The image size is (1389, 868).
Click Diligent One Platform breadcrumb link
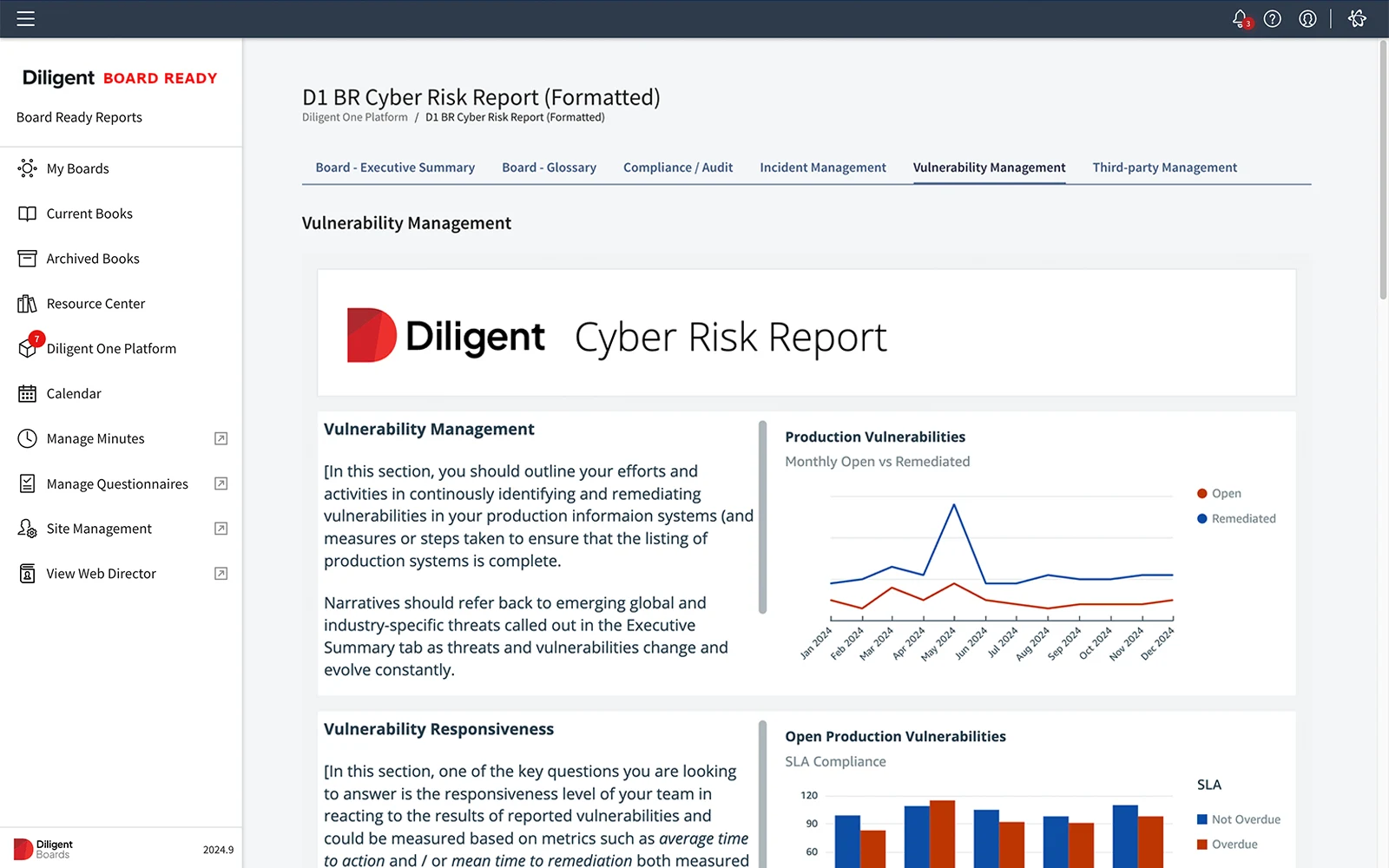tap(355, 117)
